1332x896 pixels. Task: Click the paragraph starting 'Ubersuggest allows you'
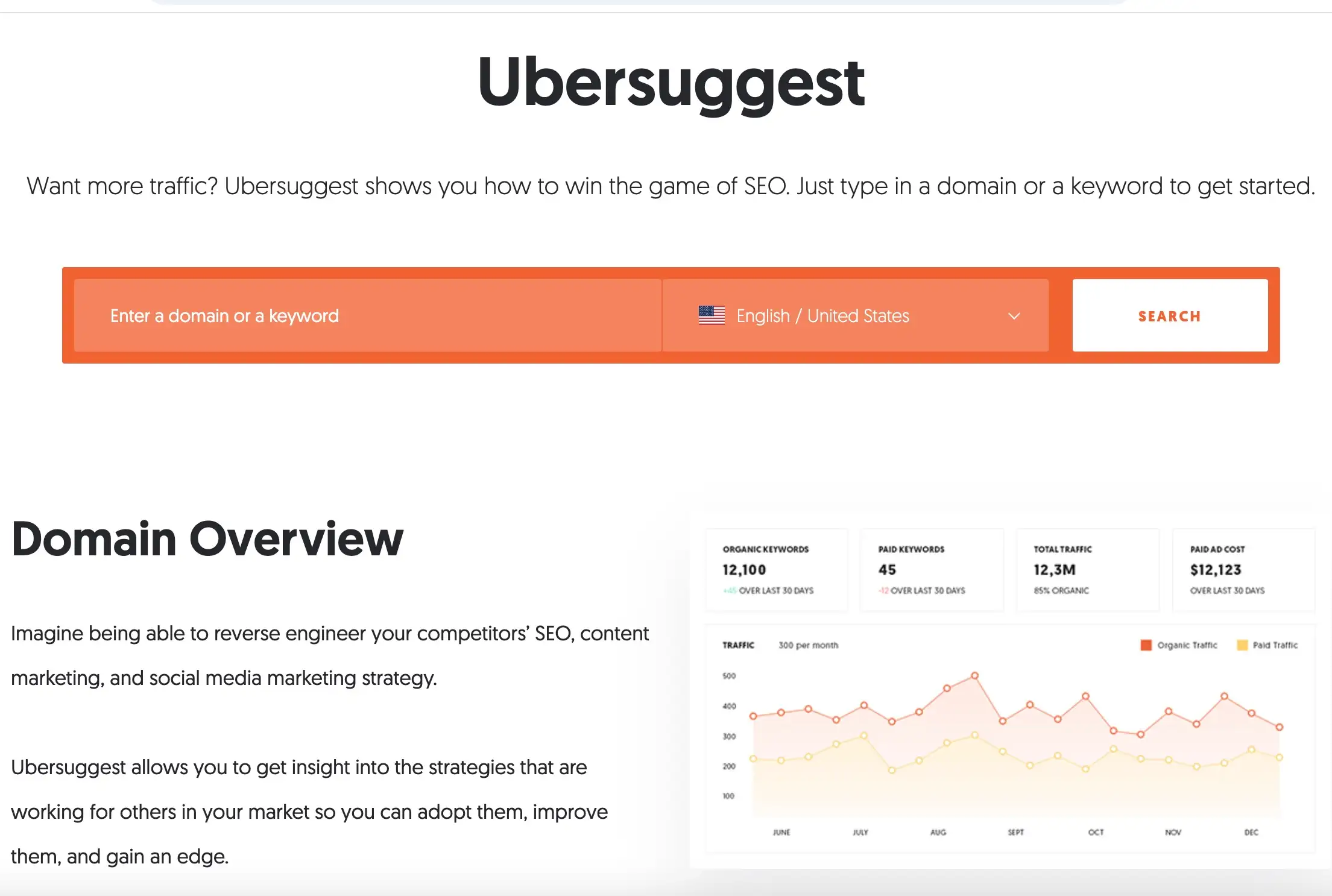tap(309, 812)
